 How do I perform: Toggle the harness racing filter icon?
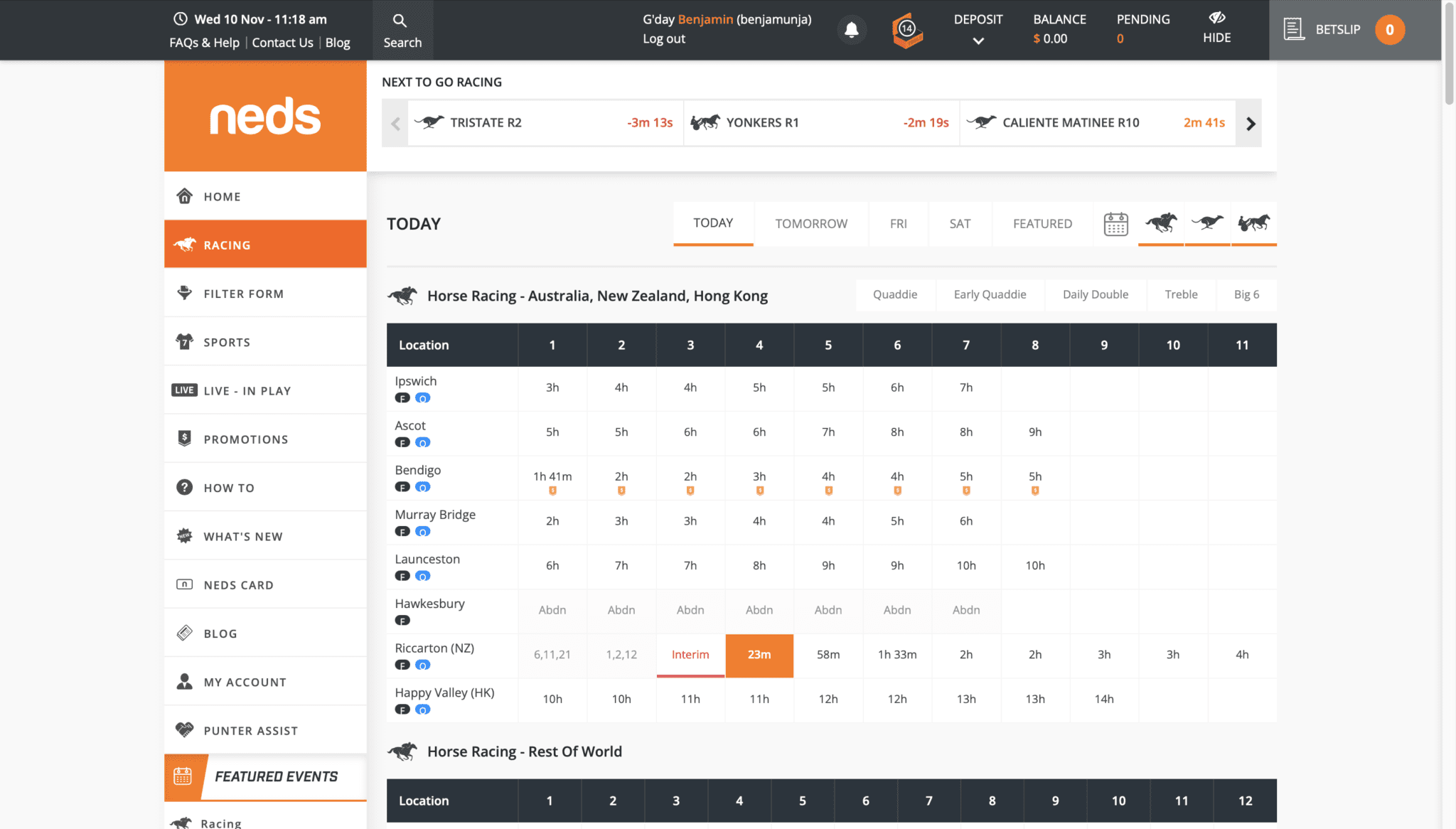point(1254,224)
